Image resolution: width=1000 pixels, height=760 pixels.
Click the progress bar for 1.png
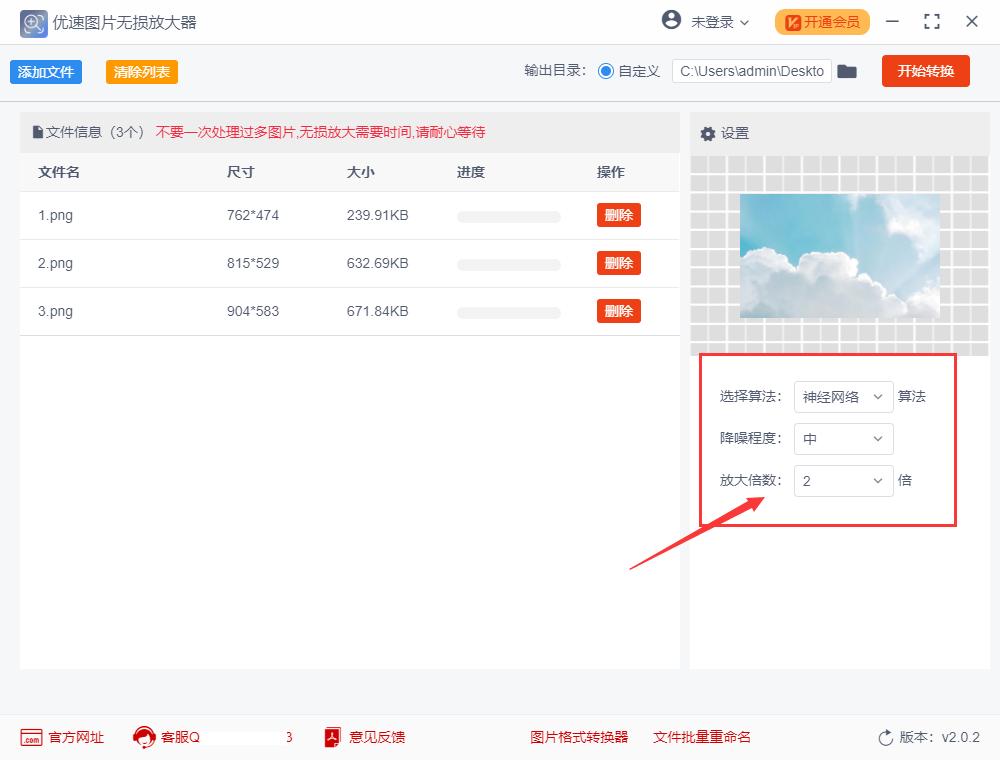(508, 215)
